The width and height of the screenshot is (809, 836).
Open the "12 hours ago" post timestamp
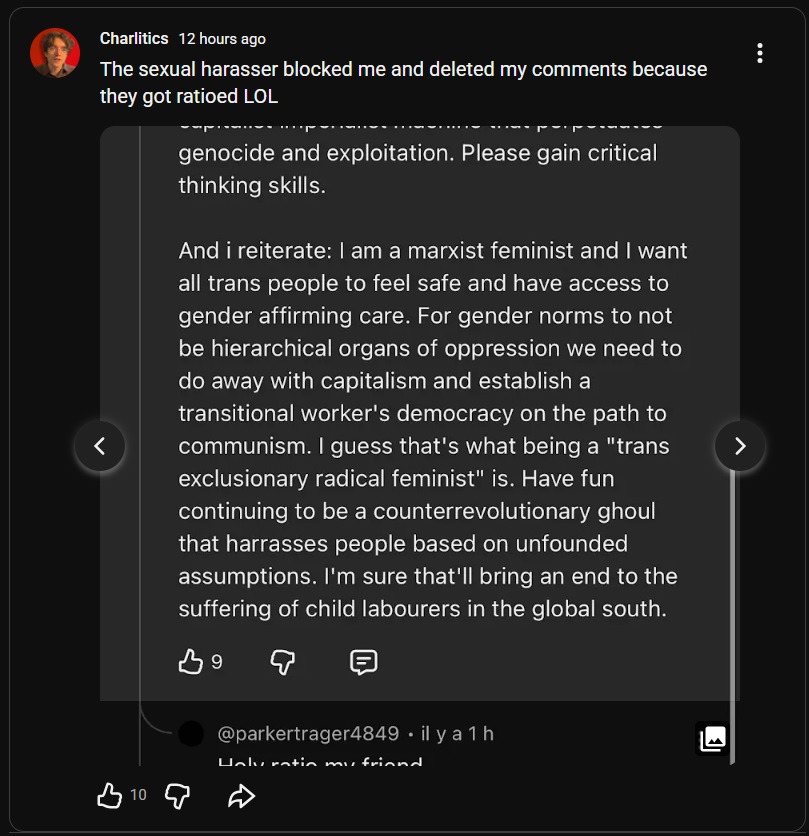[222, 39]
